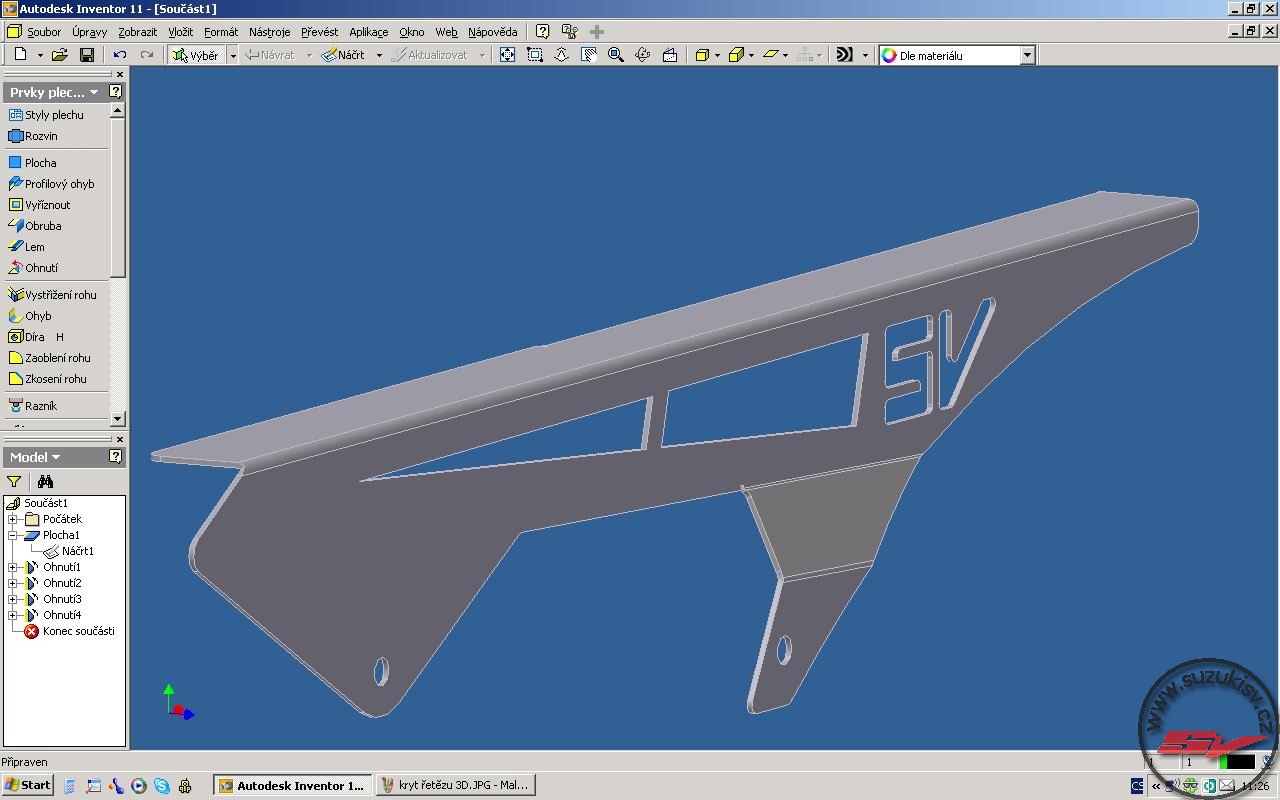Select Náčrt1 in the model tree

click(x=77, y=551)
